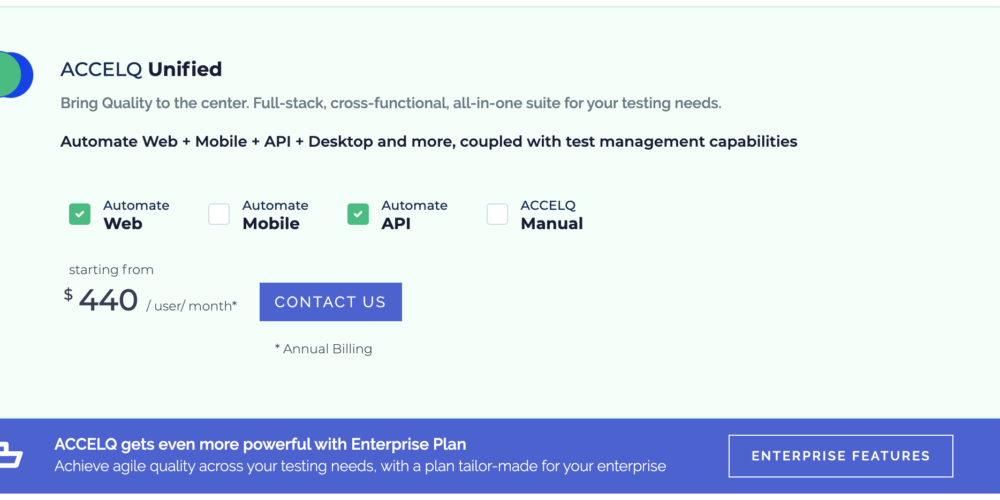Click the "Achieve agile quality" banner subtitle
1000x500 pixels.
click(x=360, y=466)
